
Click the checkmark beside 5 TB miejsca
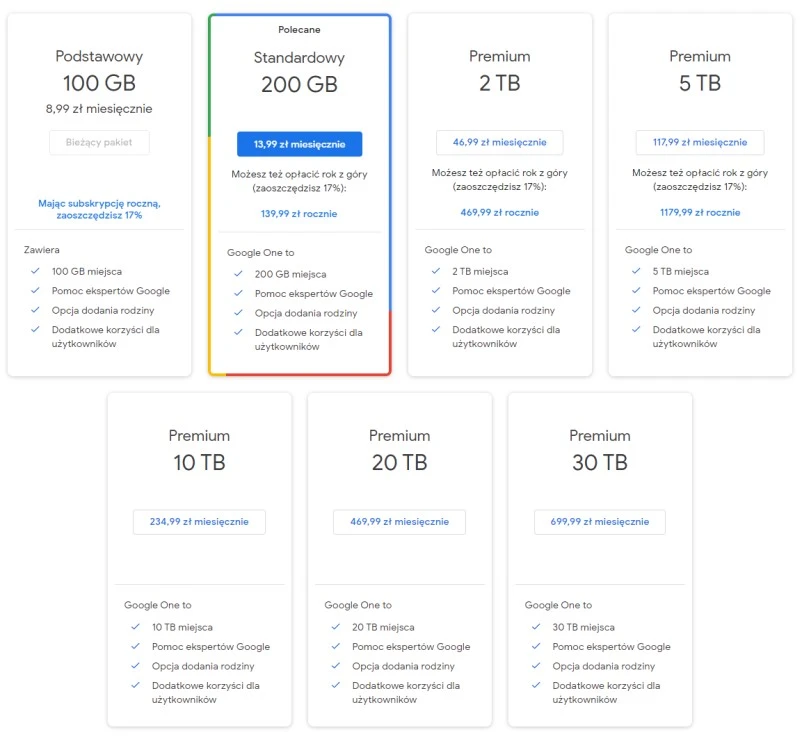pos(637,270)
